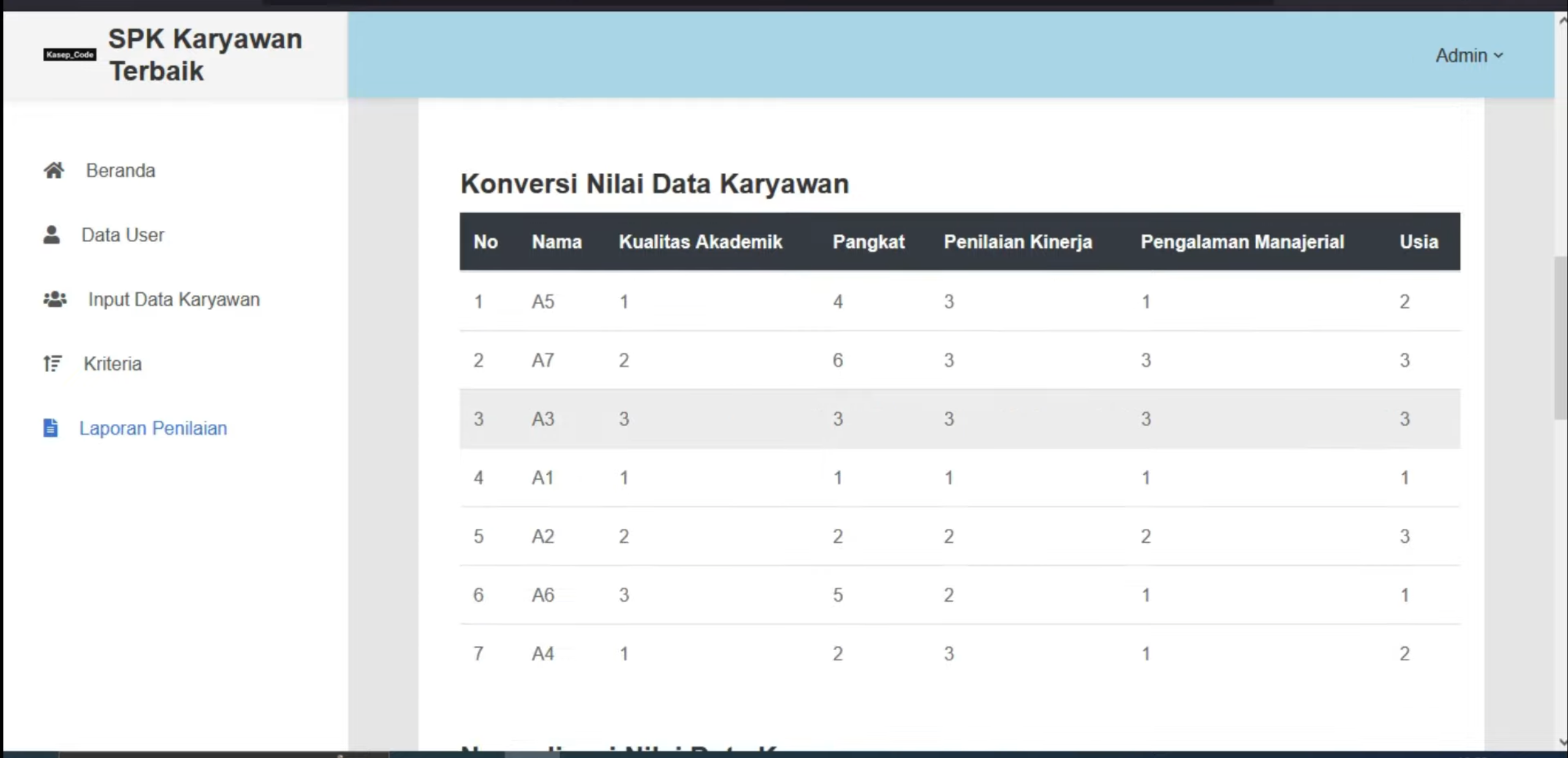Click the Laporan Penilaian document icon

coord(51,428)
